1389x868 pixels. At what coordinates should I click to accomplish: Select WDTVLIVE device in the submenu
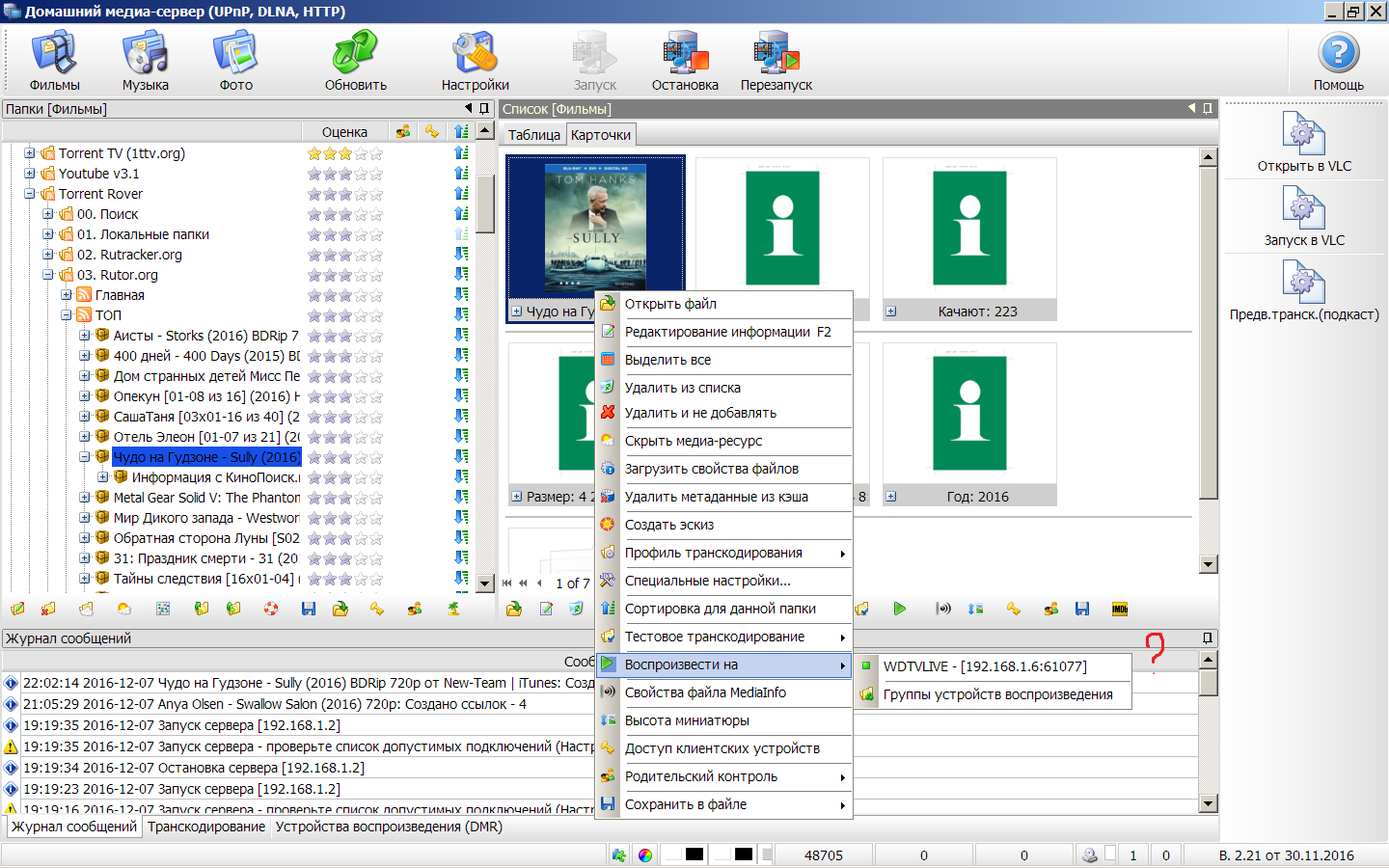click(x=984, y=666)
